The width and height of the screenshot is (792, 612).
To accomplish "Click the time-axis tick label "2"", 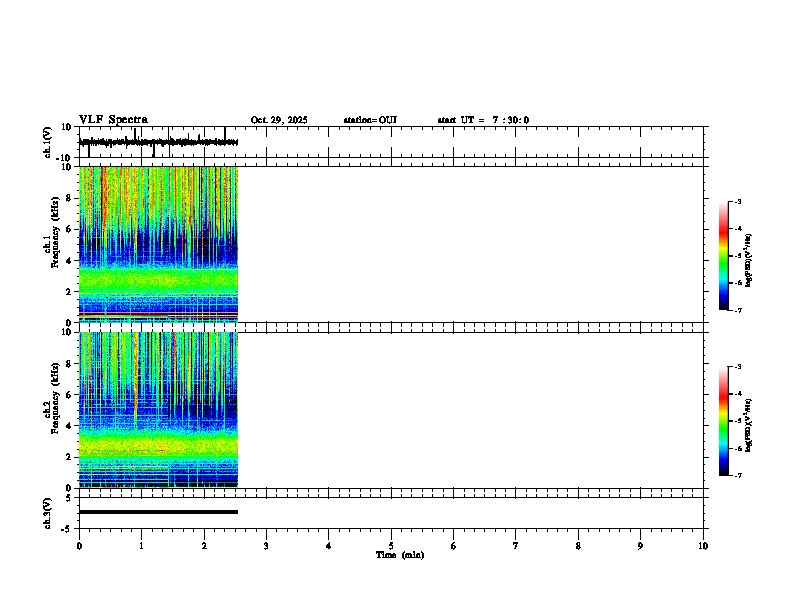I will point(204,546).
